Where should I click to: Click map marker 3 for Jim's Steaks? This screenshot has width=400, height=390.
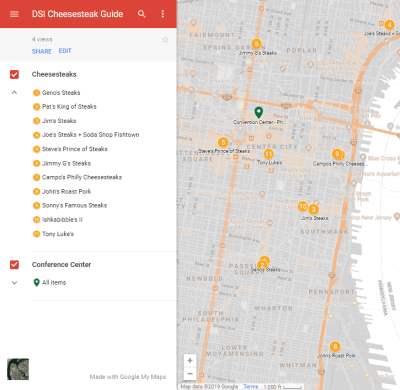313,209
